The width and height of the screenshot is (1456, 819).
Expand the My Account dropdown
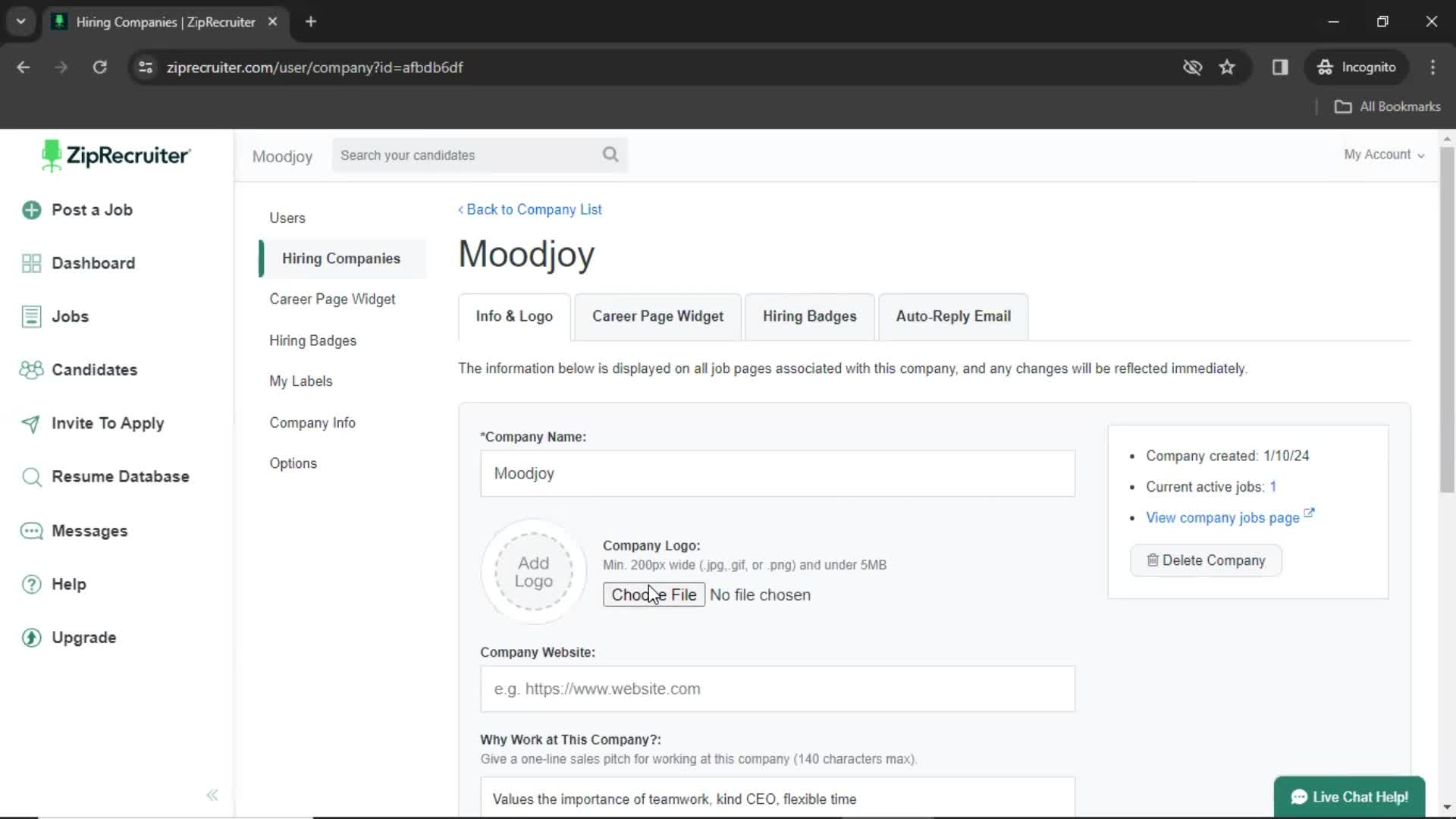click(1384, 154)
